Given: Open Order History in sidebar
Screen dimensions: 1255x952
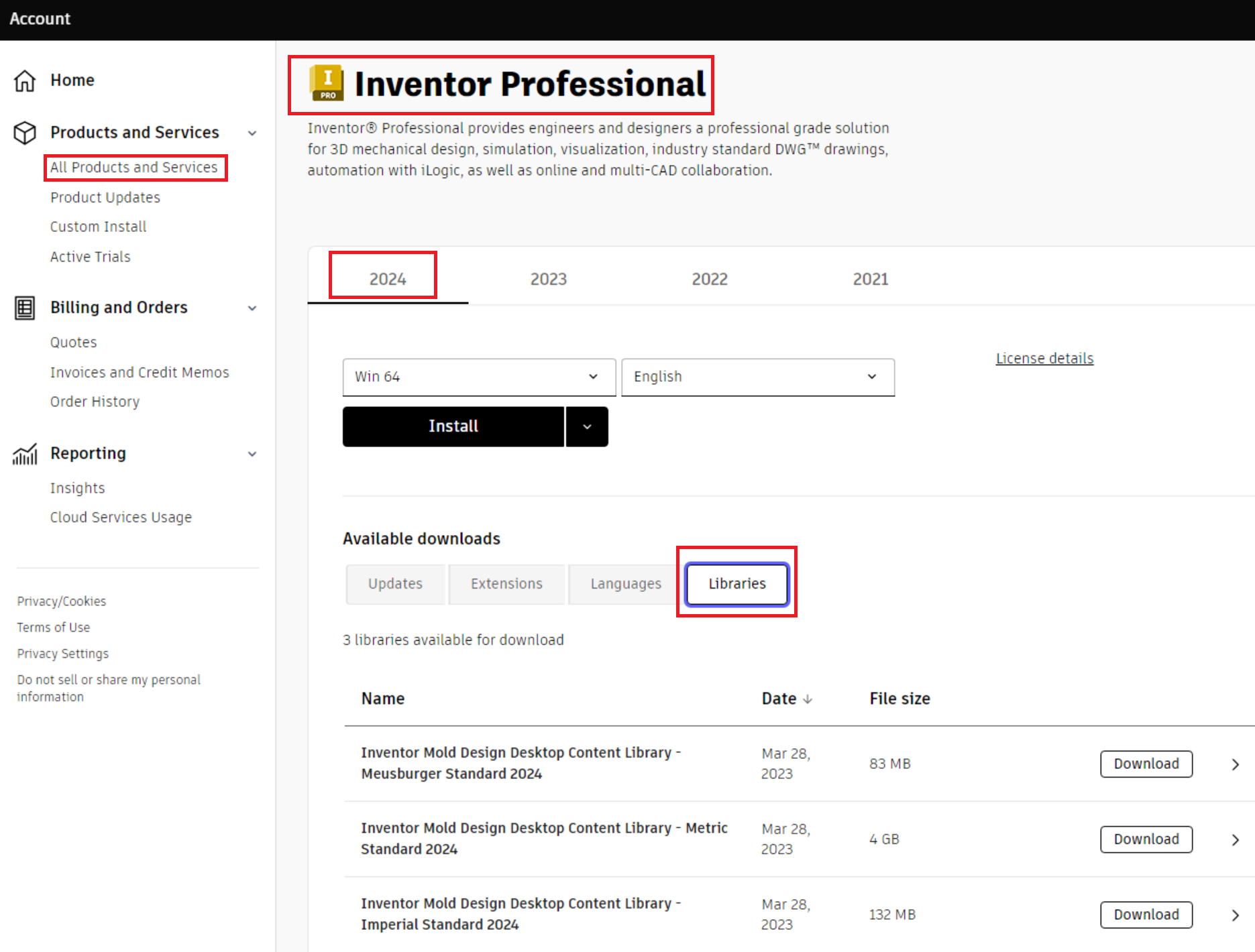Looking at the screenshot, I should (95, 402).
